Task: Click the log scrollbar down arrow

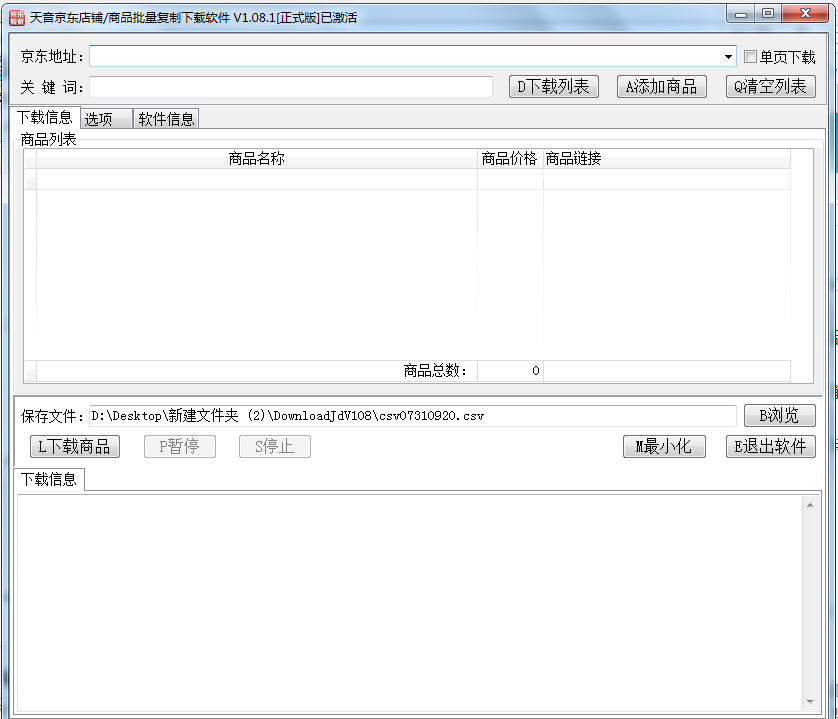Action: coord(810,702)
